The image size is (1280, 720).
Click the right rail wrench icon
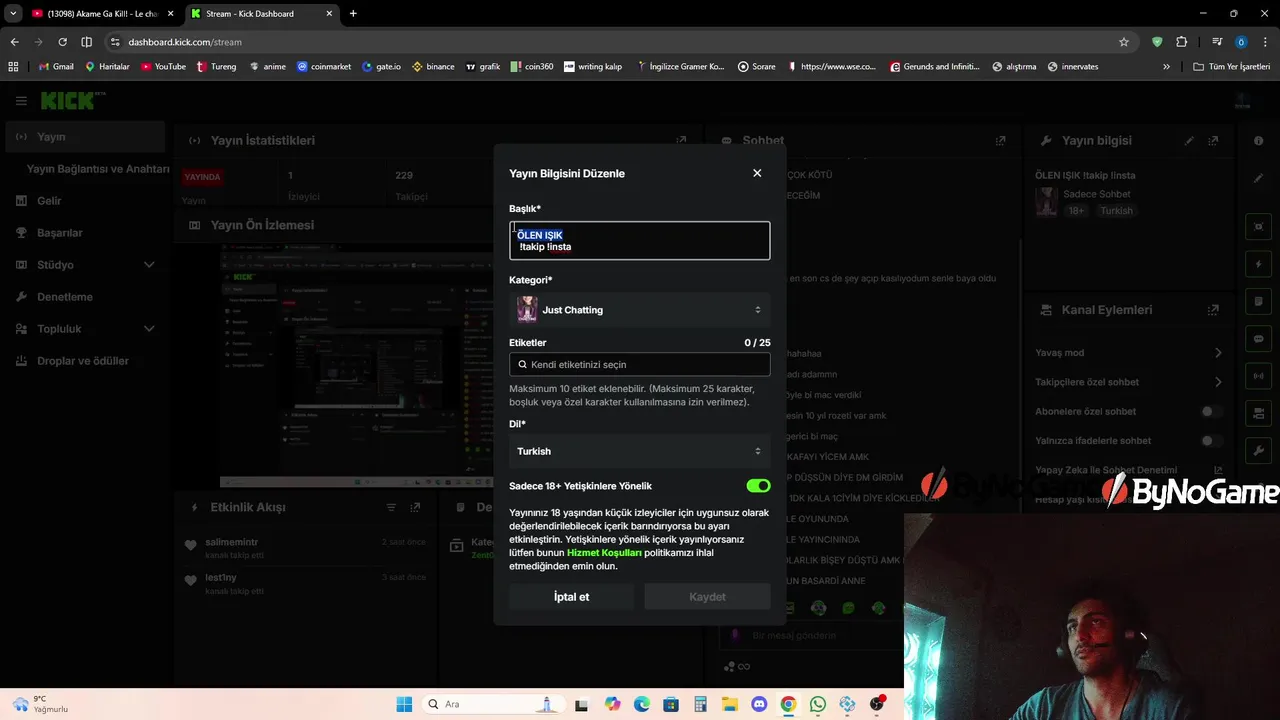tap(1259, 450)
